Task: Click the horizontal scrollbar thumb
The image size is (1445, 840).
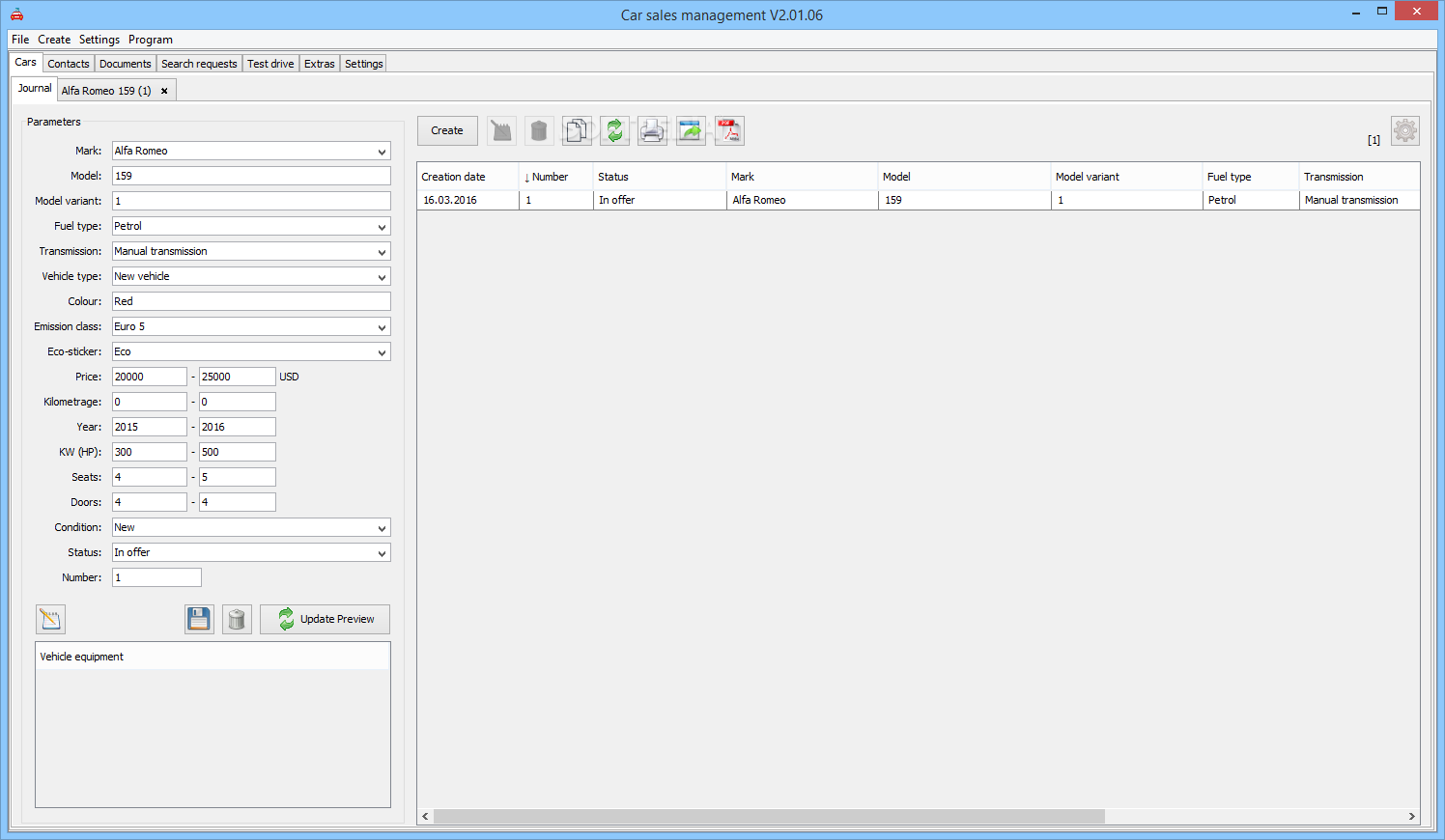Action: (x=769, y=817)
